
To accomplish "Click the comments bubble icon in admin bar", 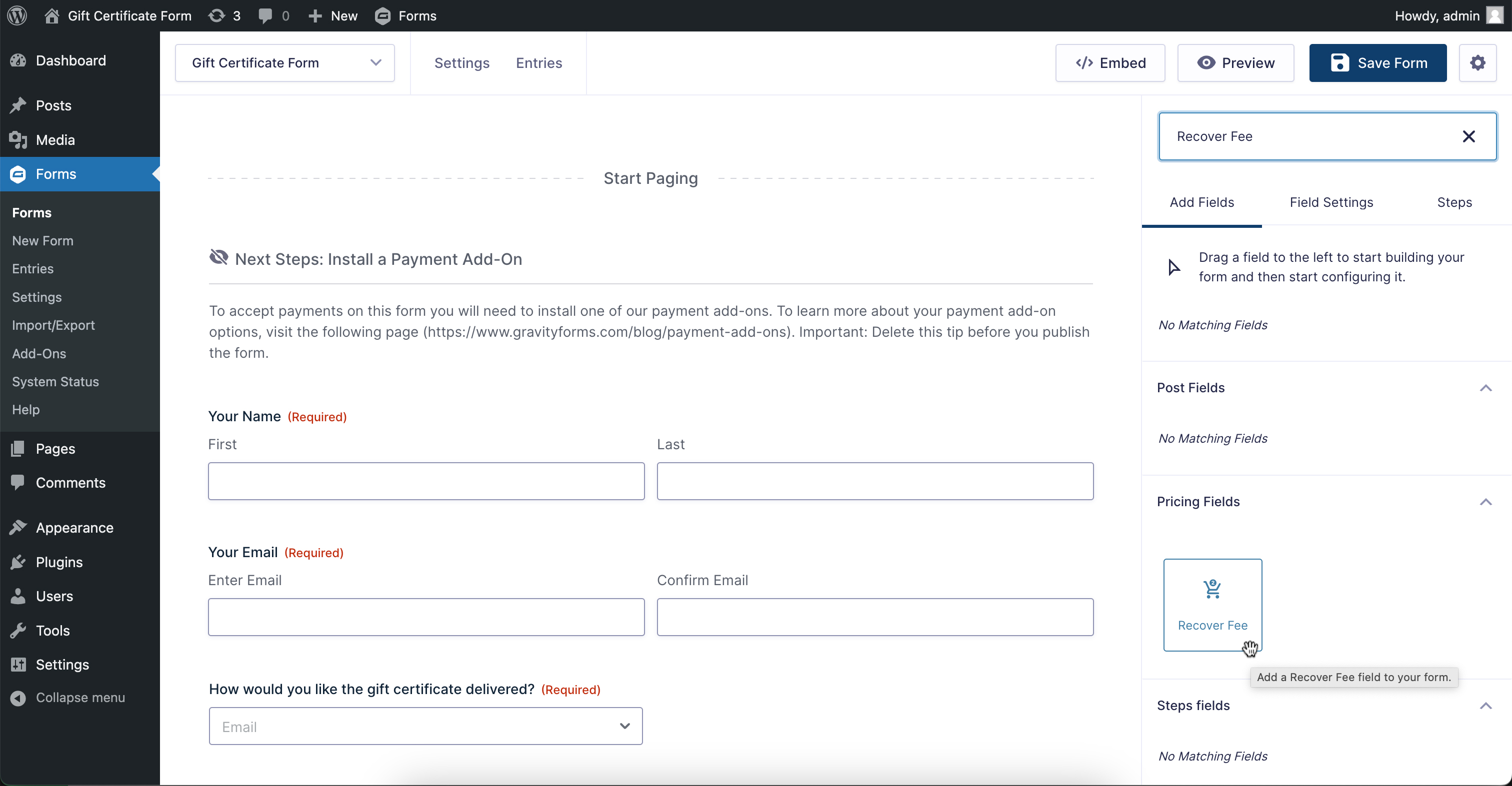I will pyautogui.click(x=264, y=15).
